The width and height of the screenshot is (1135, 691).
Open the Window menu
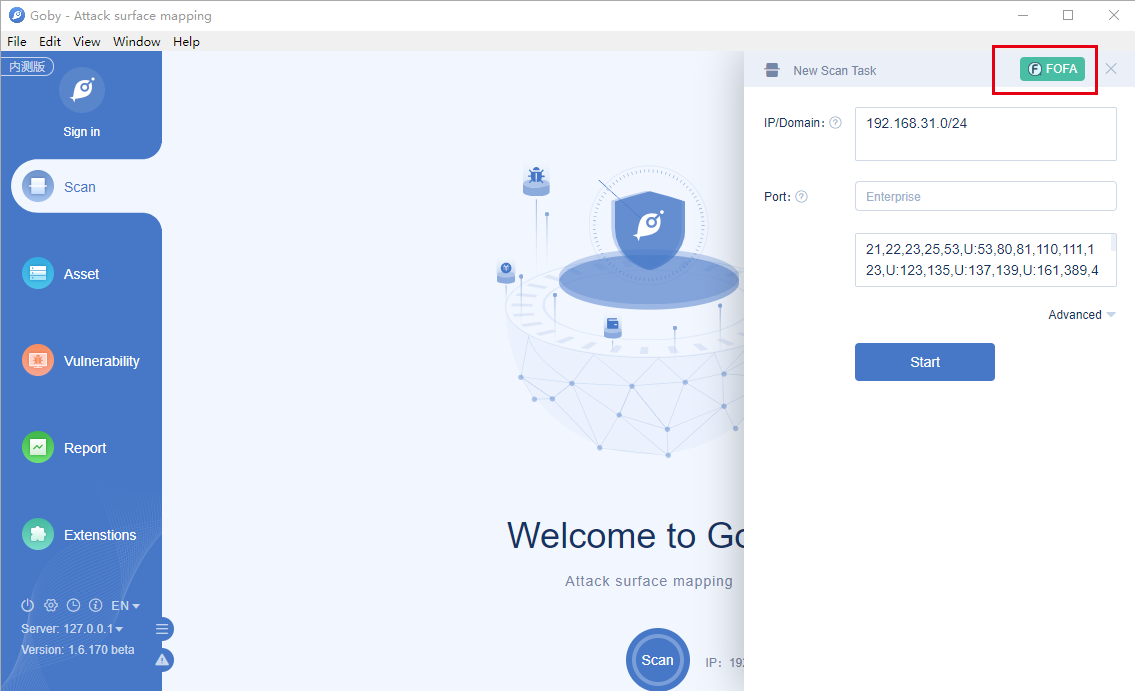[136, 41]
